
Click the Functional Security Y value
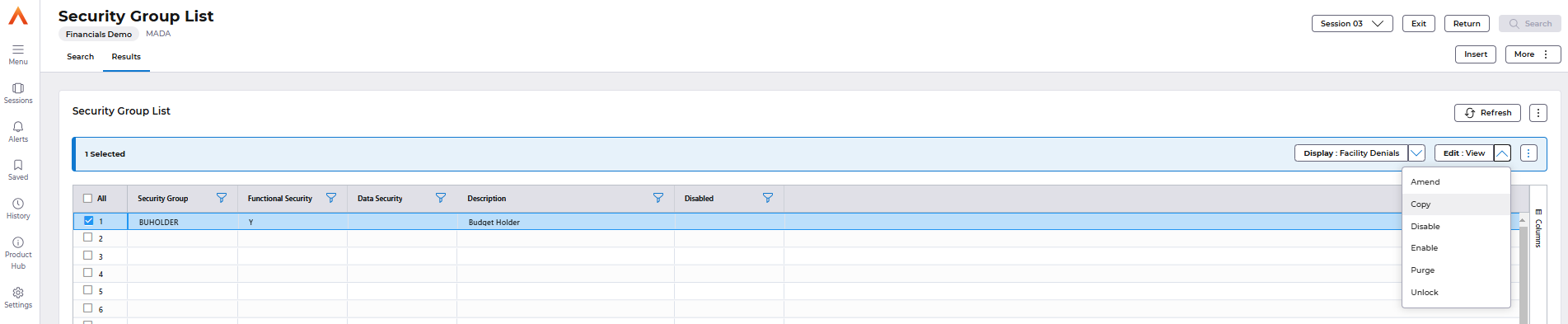[x=251, y=223]
